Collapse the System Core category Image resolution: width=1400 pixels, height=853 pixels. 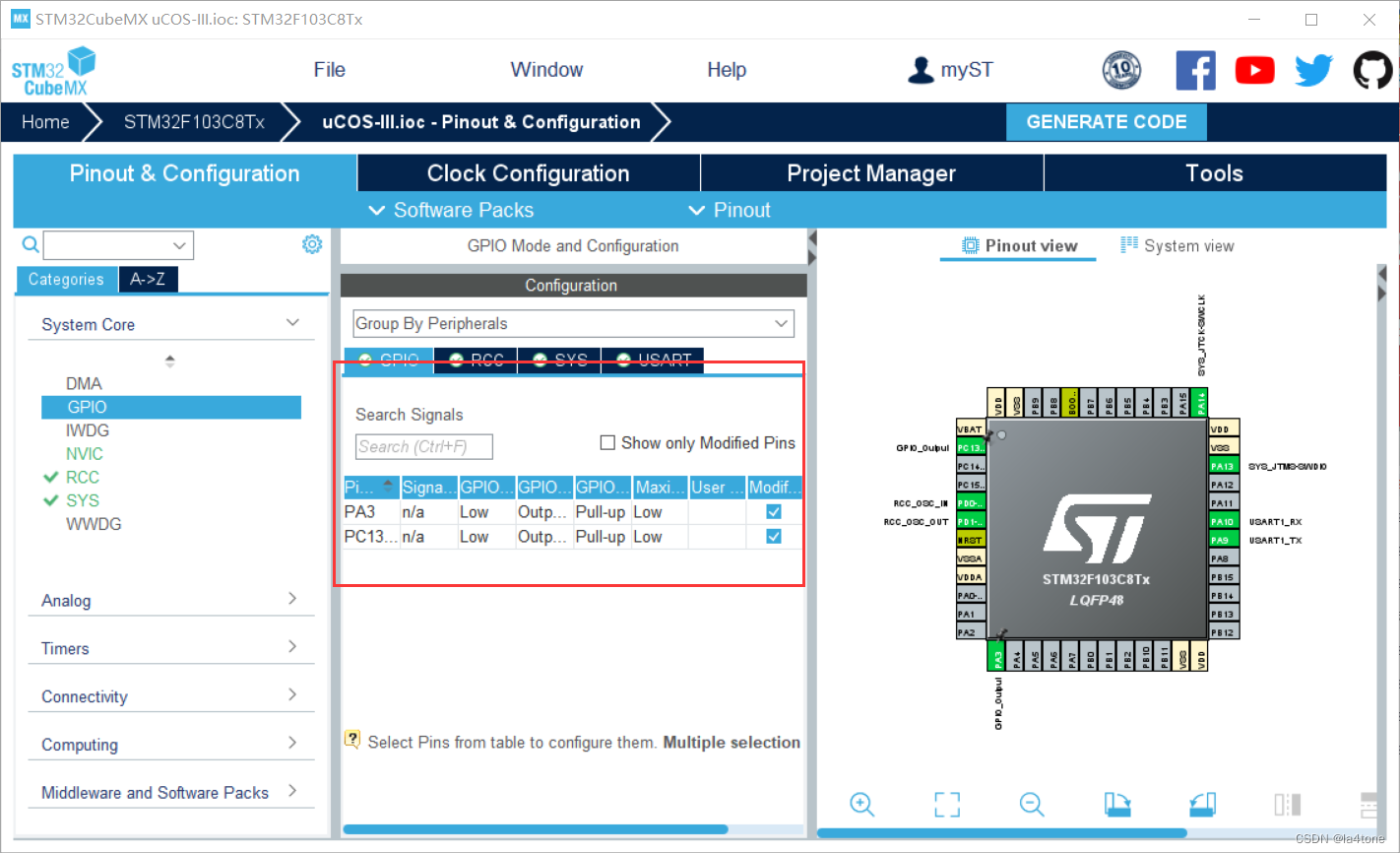tap(292, 322)
